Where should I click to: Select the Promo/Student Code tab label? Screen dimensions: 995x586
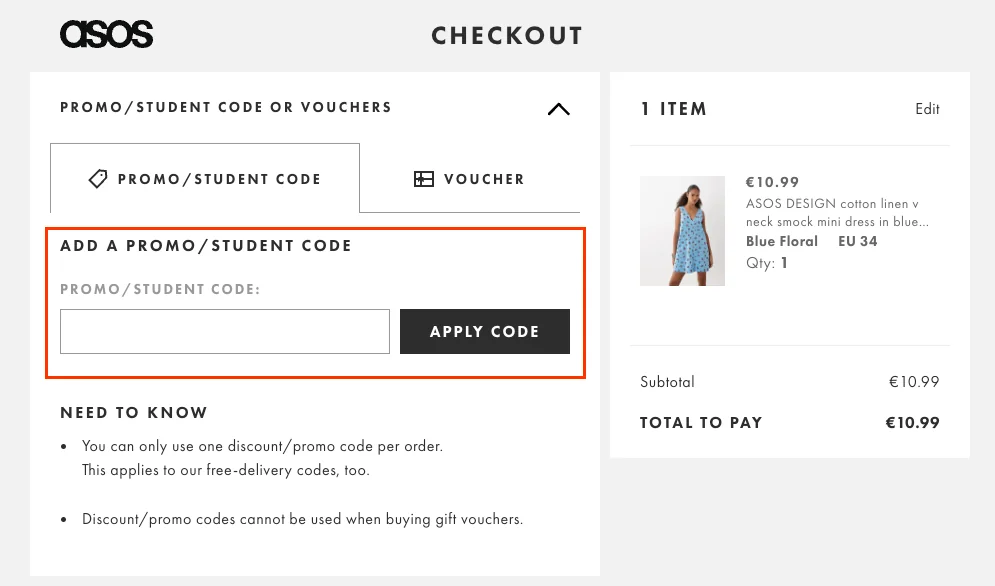219,180
